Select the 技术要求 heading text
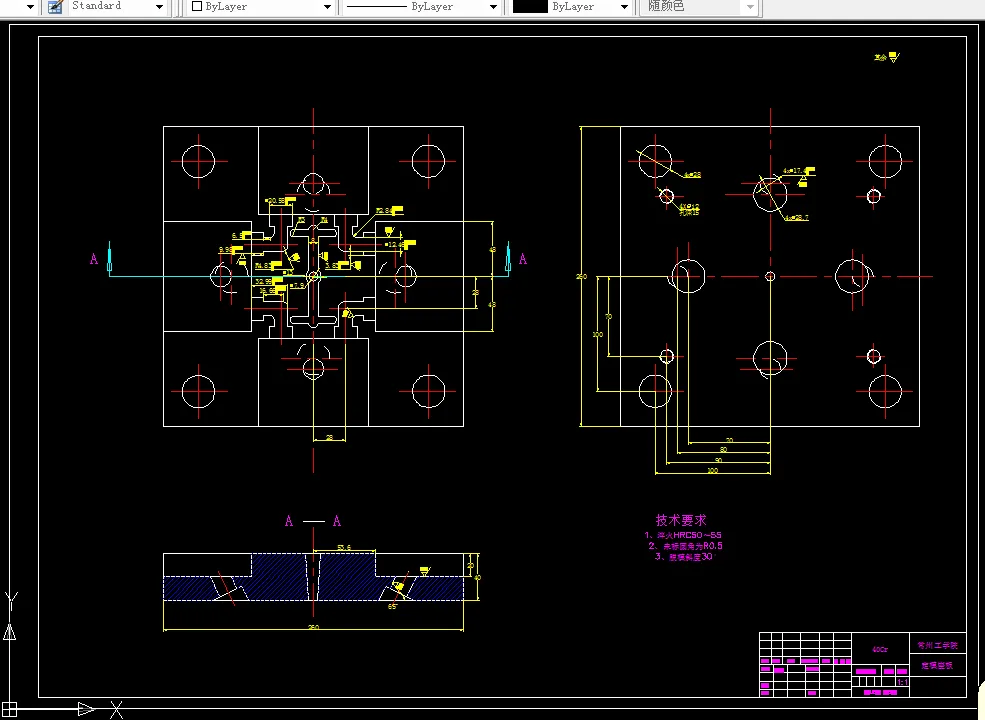 tap(681, 520)
